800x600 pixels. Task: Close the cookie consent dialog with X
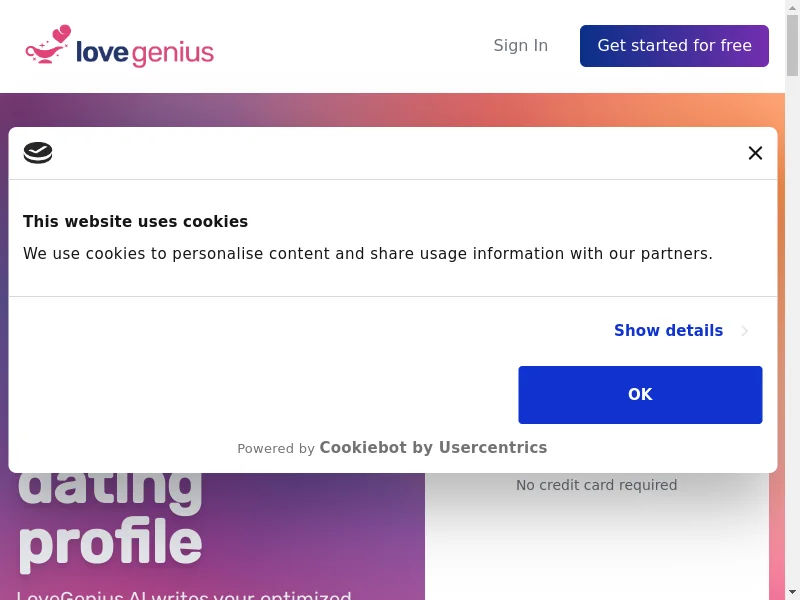tap(755, 153)
